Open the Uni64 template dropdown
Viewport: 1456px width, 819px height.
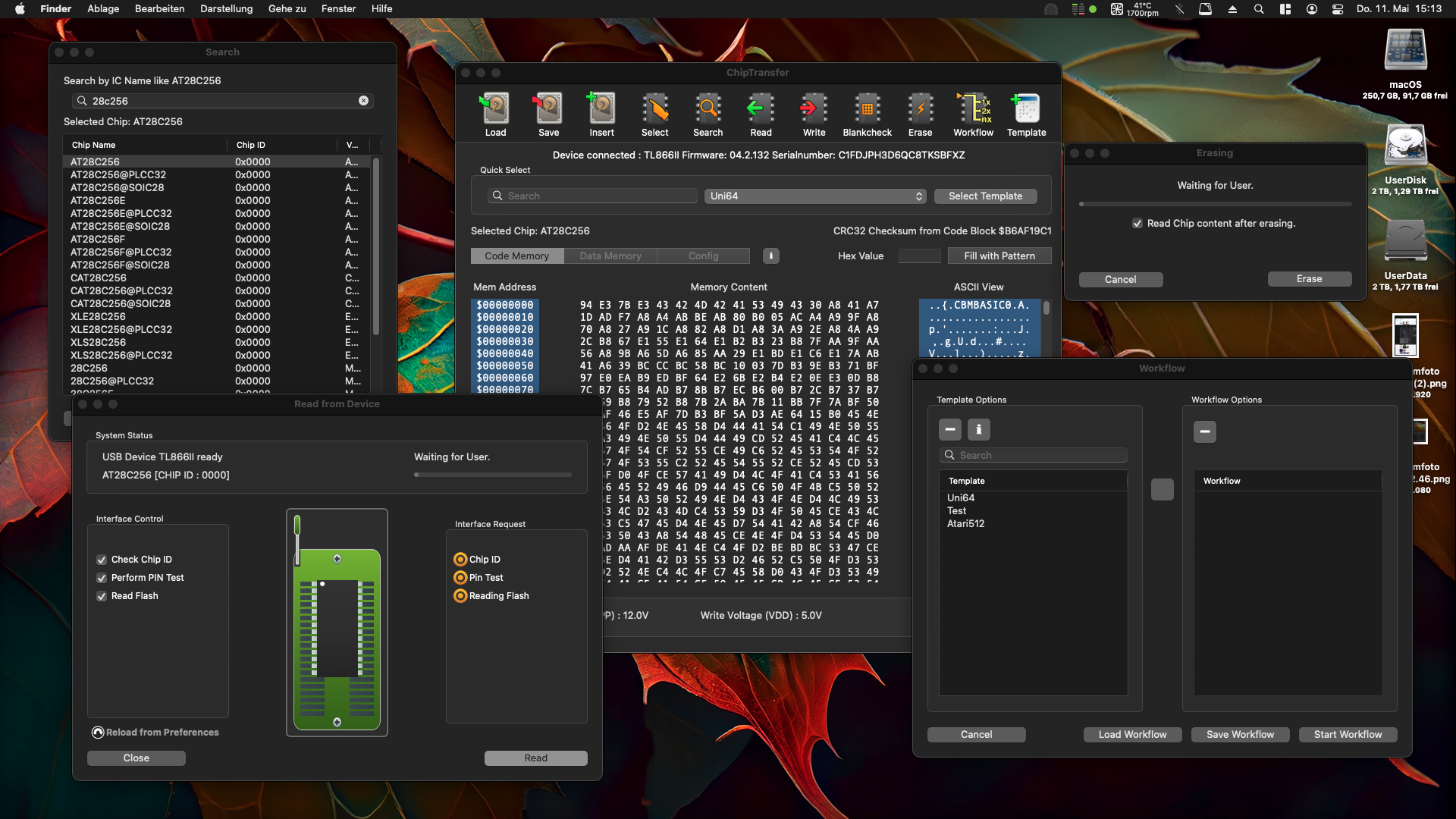tap(815, 196)
